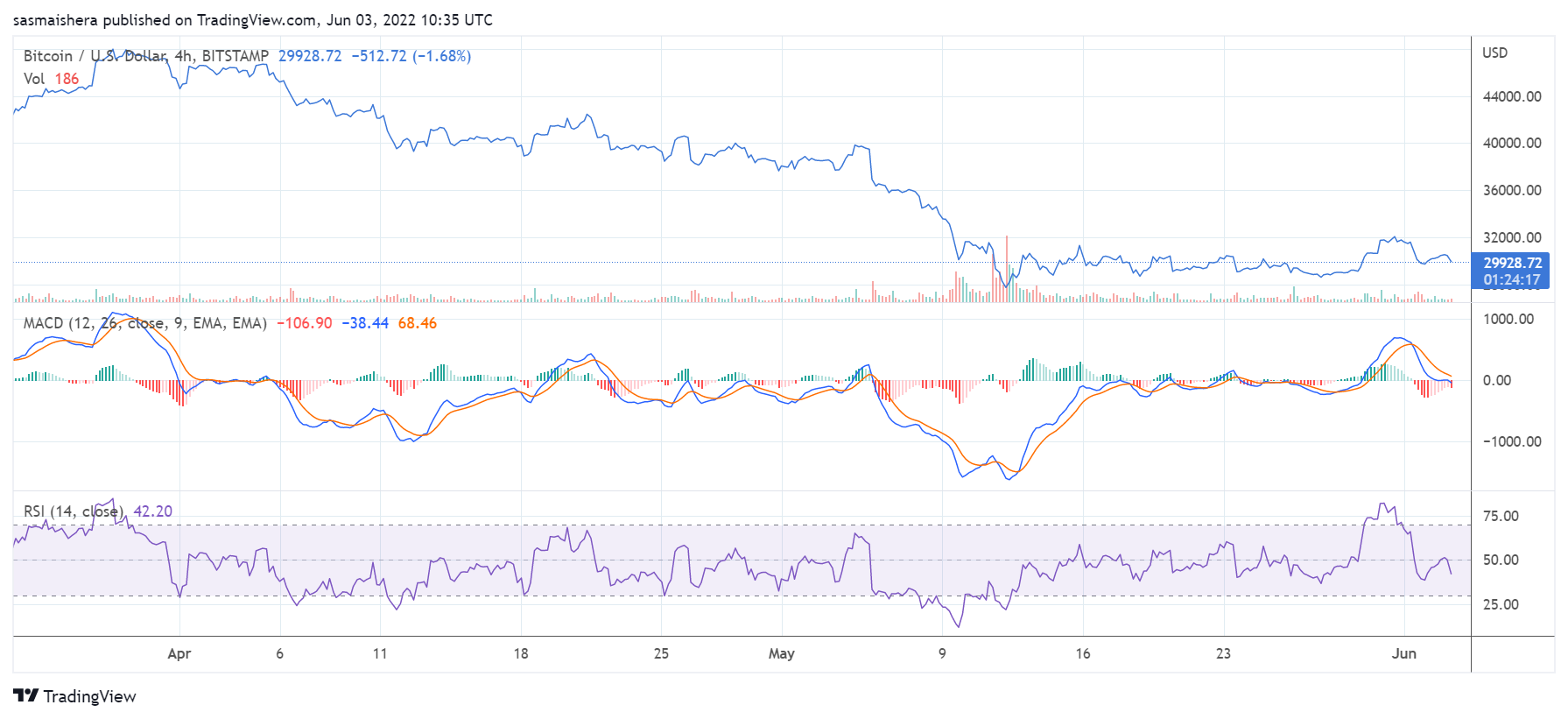Click the date label 18 on time axis
The width and height of the screenshot is (1568, 719).
521,653
